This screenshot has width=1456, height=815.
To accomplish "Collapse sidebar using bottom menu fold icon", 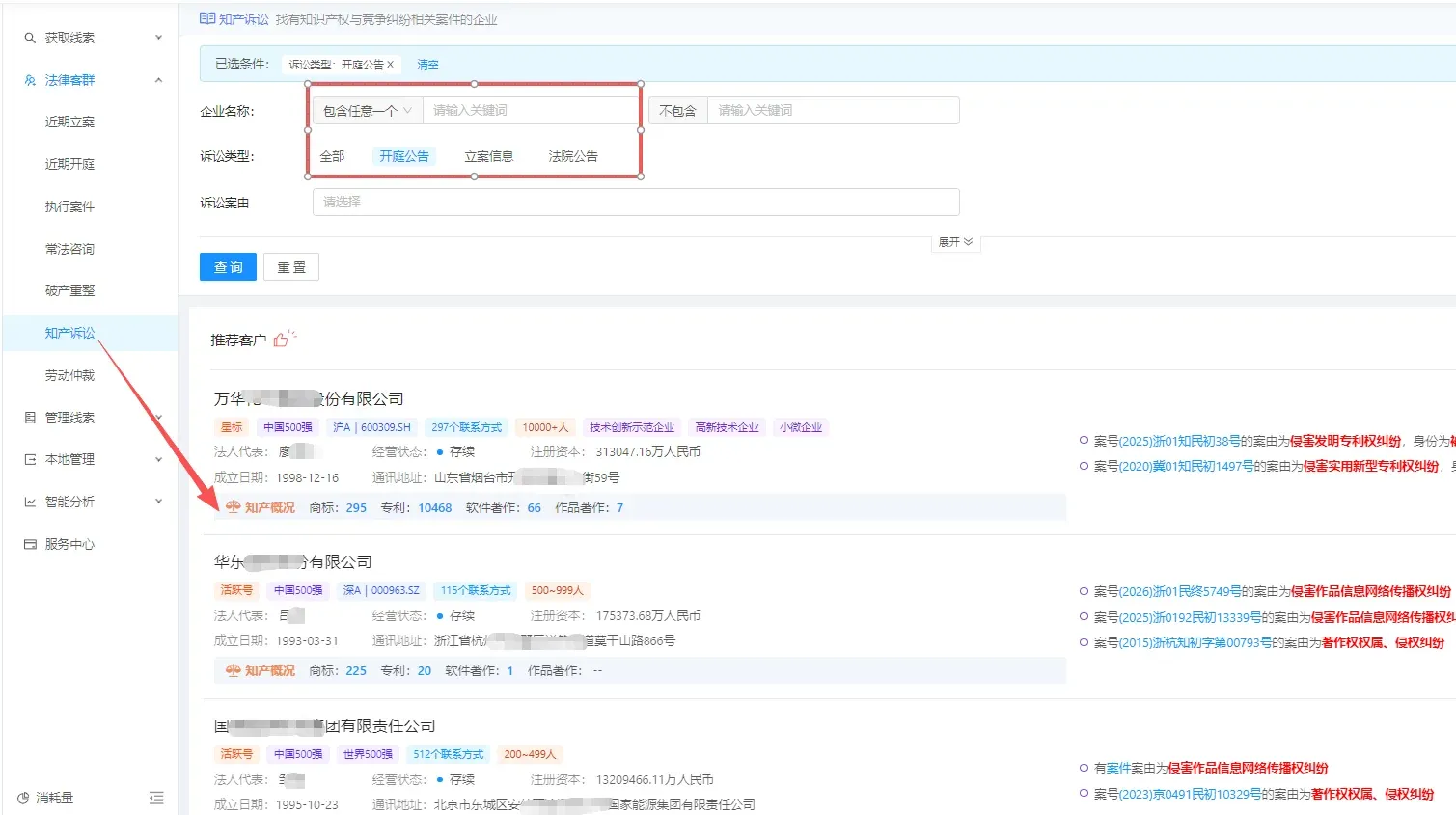I will tap(156, 798).
